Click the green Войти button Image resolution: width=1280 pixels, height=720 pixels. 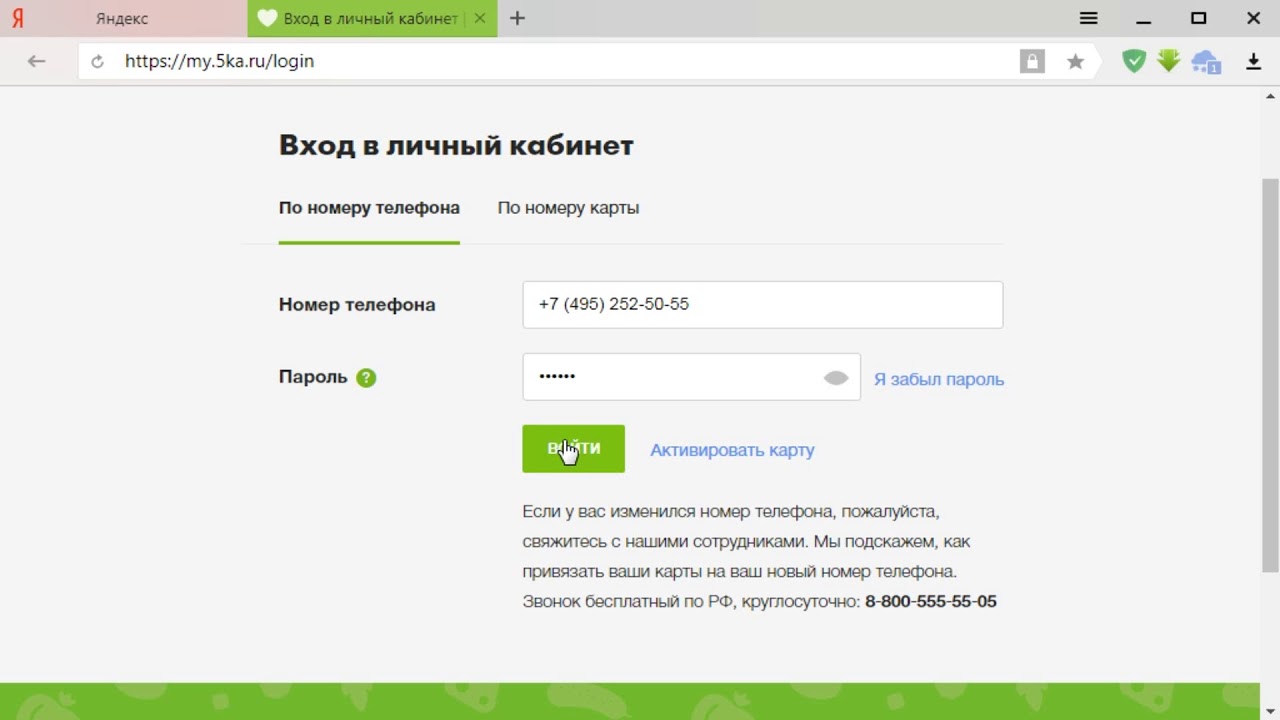573,449
